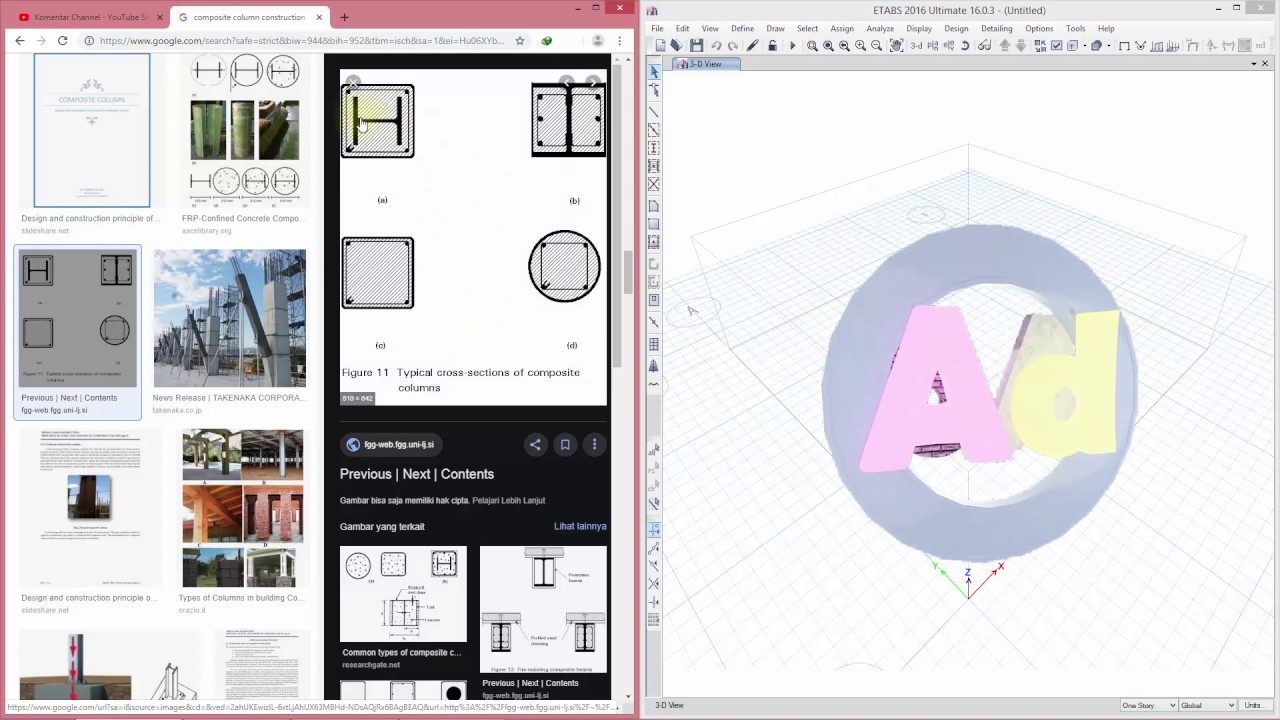This screenshot has width=1280, height=720.
Task: Open the Assign menu in ETABS
Action: (842, 28)
